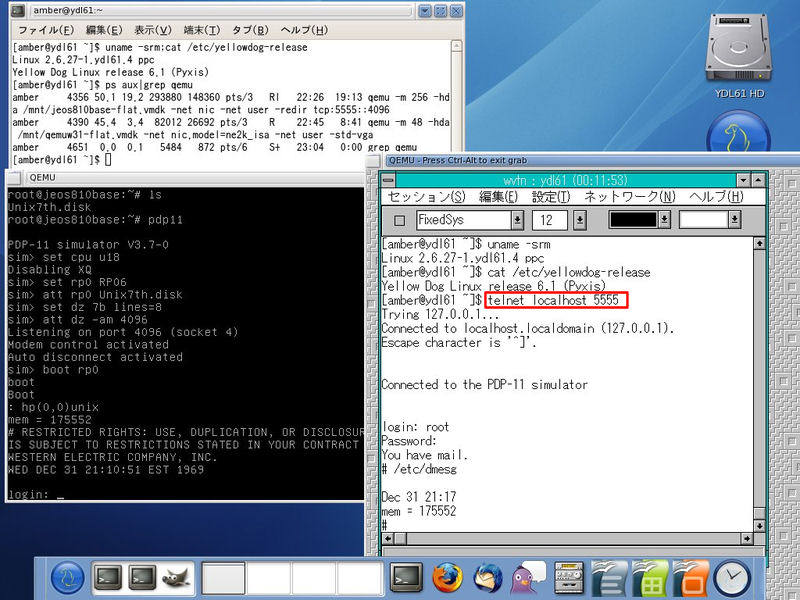Viewport: 800px width, 600px height.
Task: Click 'Yellow Dog Linux release 6.1 (Pyxis)' in amber terminal
Action: coord(110,72)
